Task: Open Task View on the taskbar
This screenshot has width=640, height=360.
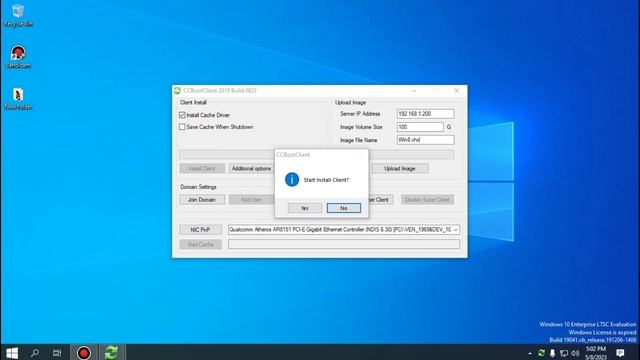Action: (57, 353)
